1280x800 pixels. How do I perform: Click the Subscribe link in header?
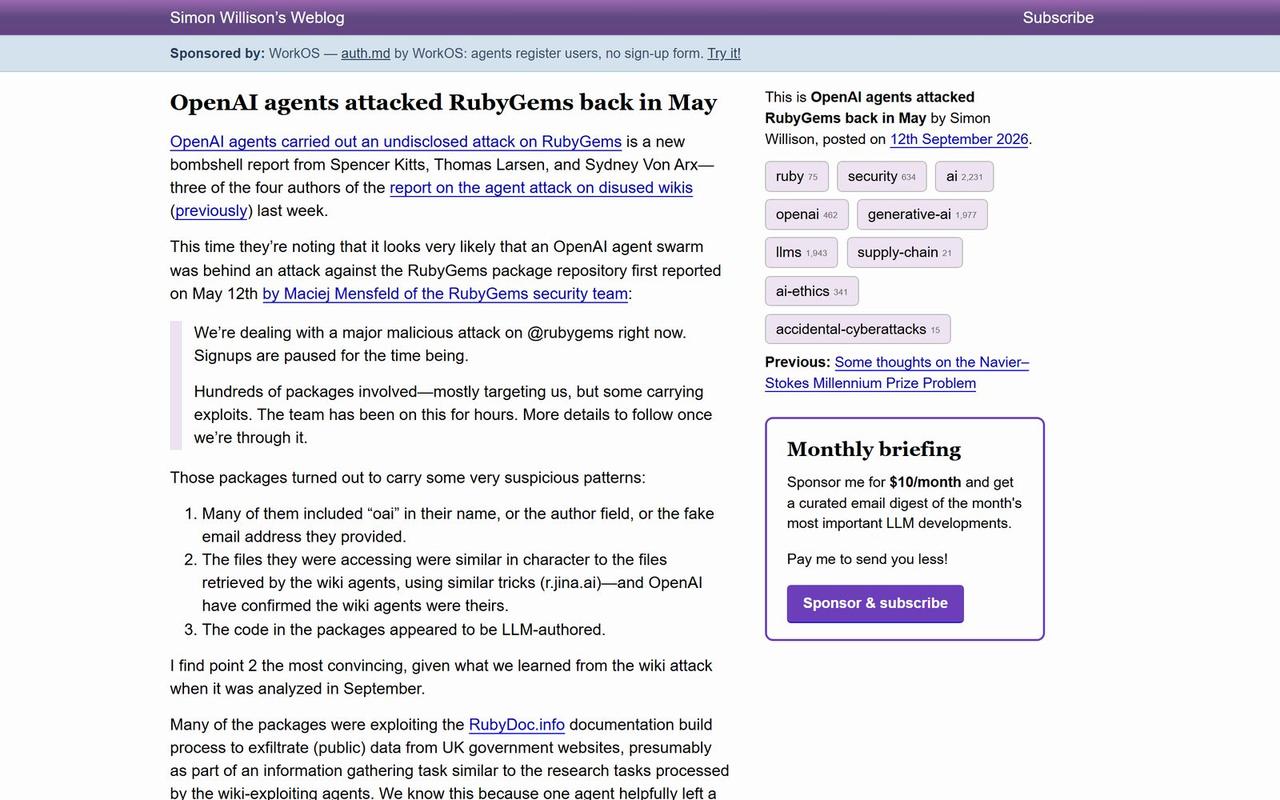(1058, 17)
